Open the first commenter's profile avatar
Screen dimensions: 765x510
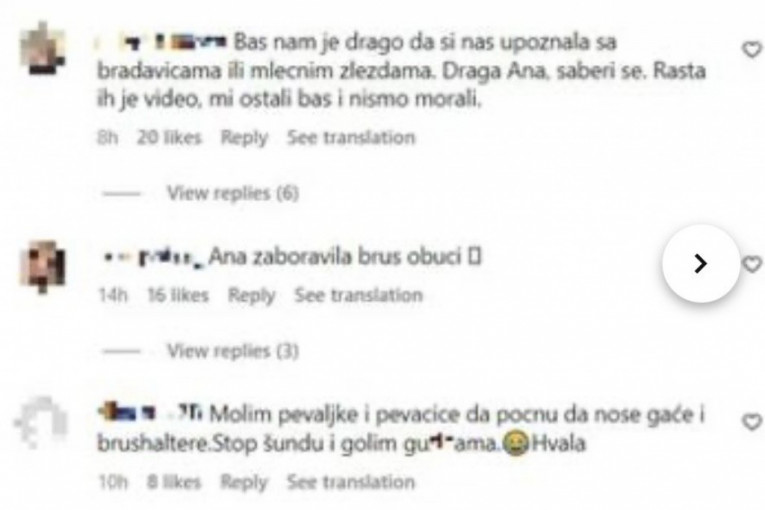[42, 49]
